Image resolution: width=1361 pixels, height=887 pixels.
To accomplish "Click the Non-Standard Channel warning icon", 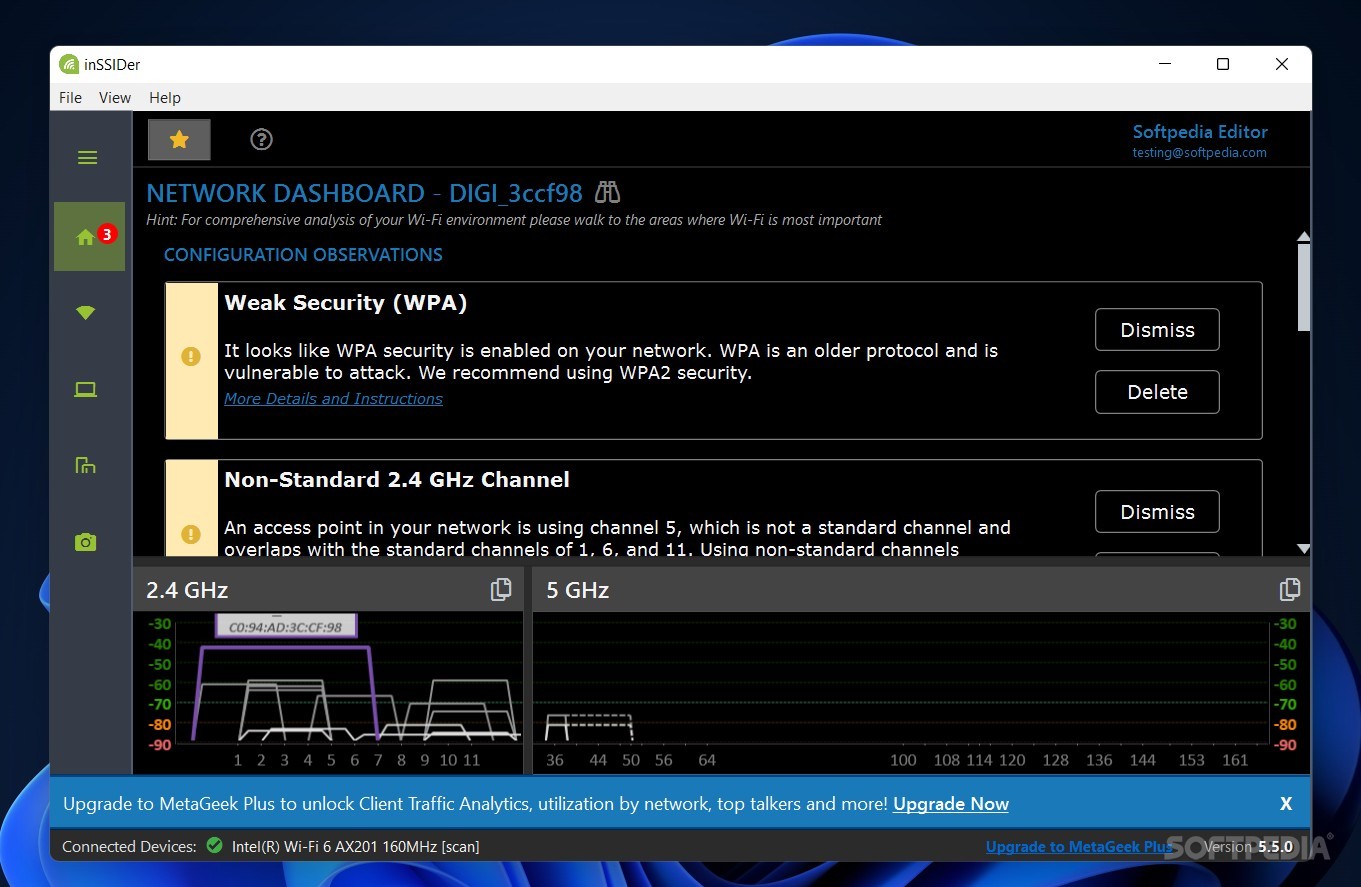I will 191,534.
